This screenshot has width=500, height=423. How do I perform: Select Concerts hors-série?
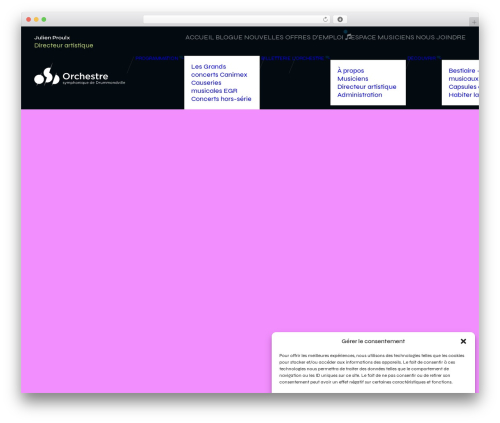[221, 99]
